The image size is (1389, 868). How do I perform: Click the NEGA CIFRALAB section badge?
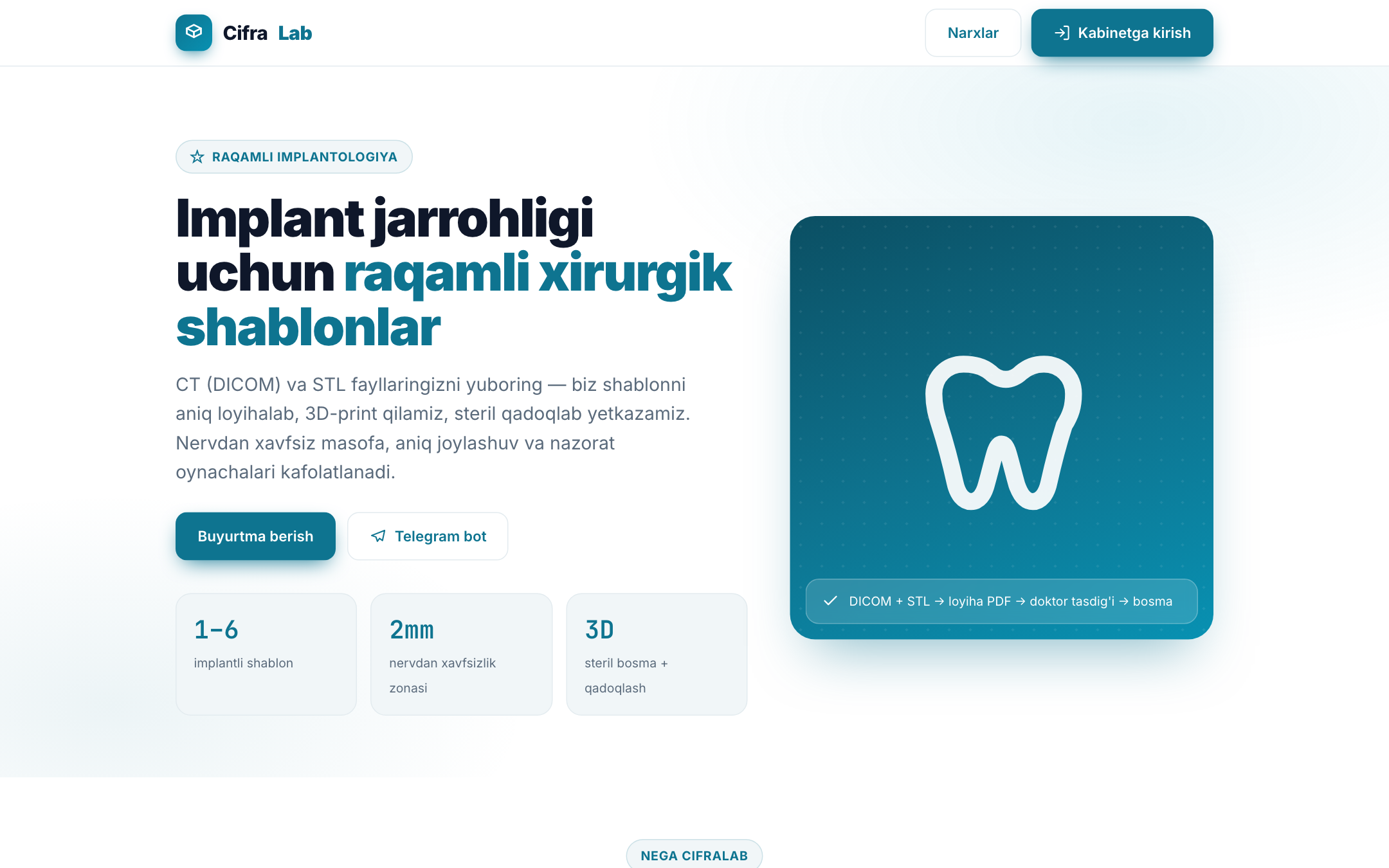(x=694, y=855)
